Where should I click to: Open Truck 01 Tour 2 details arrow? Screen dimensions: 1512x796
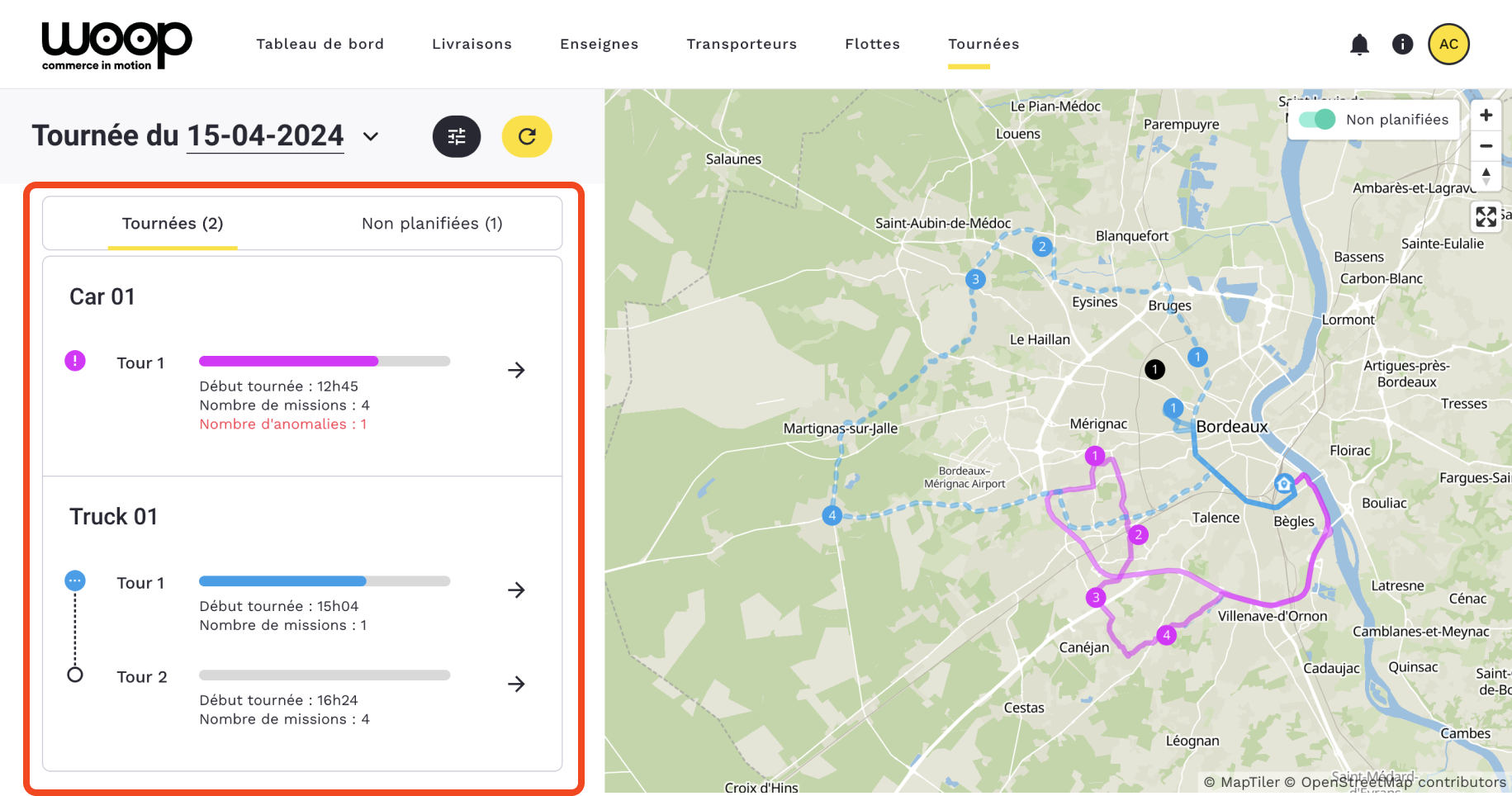click(x=516, y=684)
